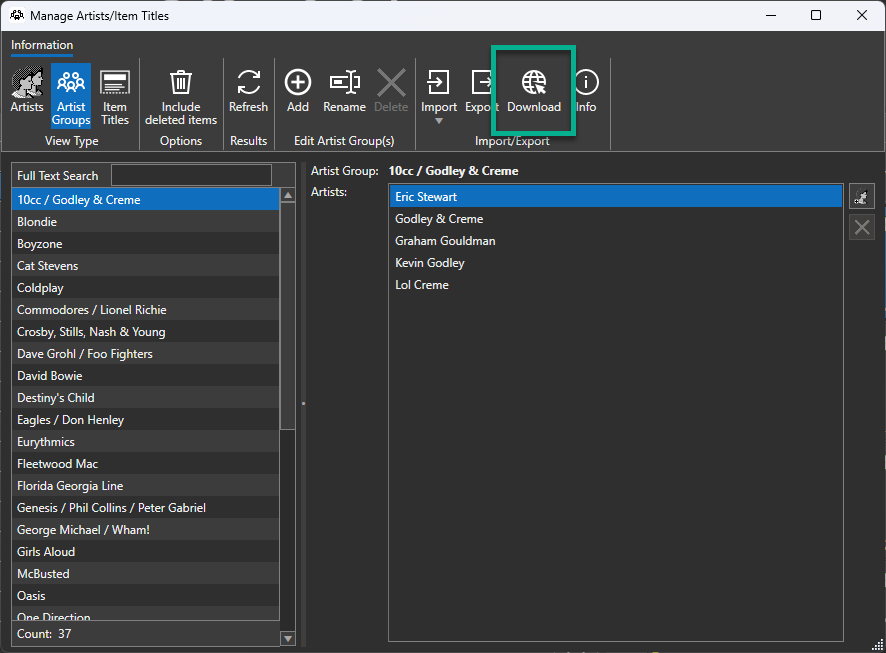886x653 pixels.
Task: Select Destiny's Child group
Action: pyautogui.click(x=145, y=398)
